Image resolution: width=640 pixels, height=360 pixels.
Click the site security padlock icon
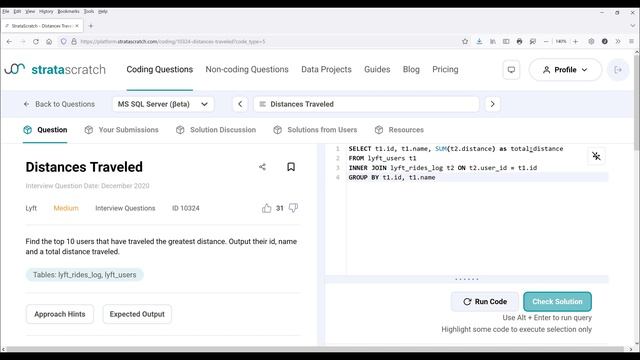point(74,42)
